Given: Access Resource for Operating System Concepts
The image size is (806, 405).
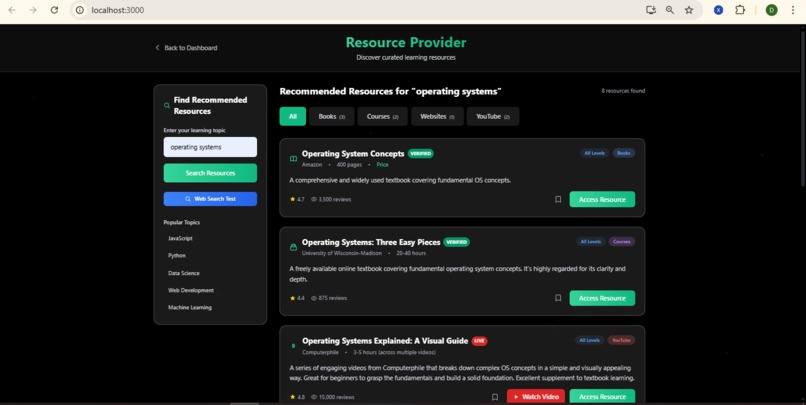Looking at the screenshot, I should (x=602, y=199).
